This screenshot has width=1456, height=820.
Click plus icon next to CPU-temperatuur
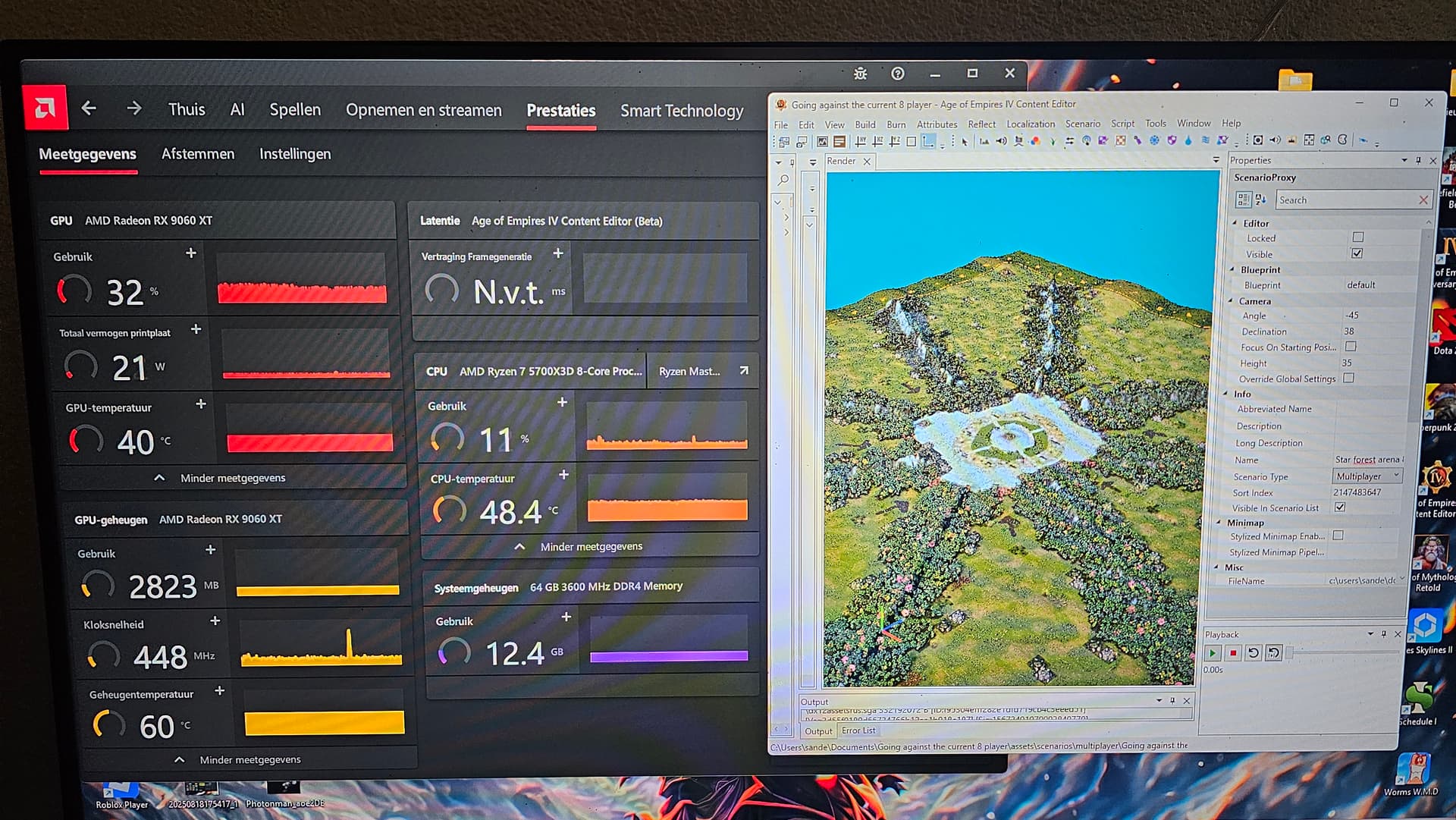[563, 474]
